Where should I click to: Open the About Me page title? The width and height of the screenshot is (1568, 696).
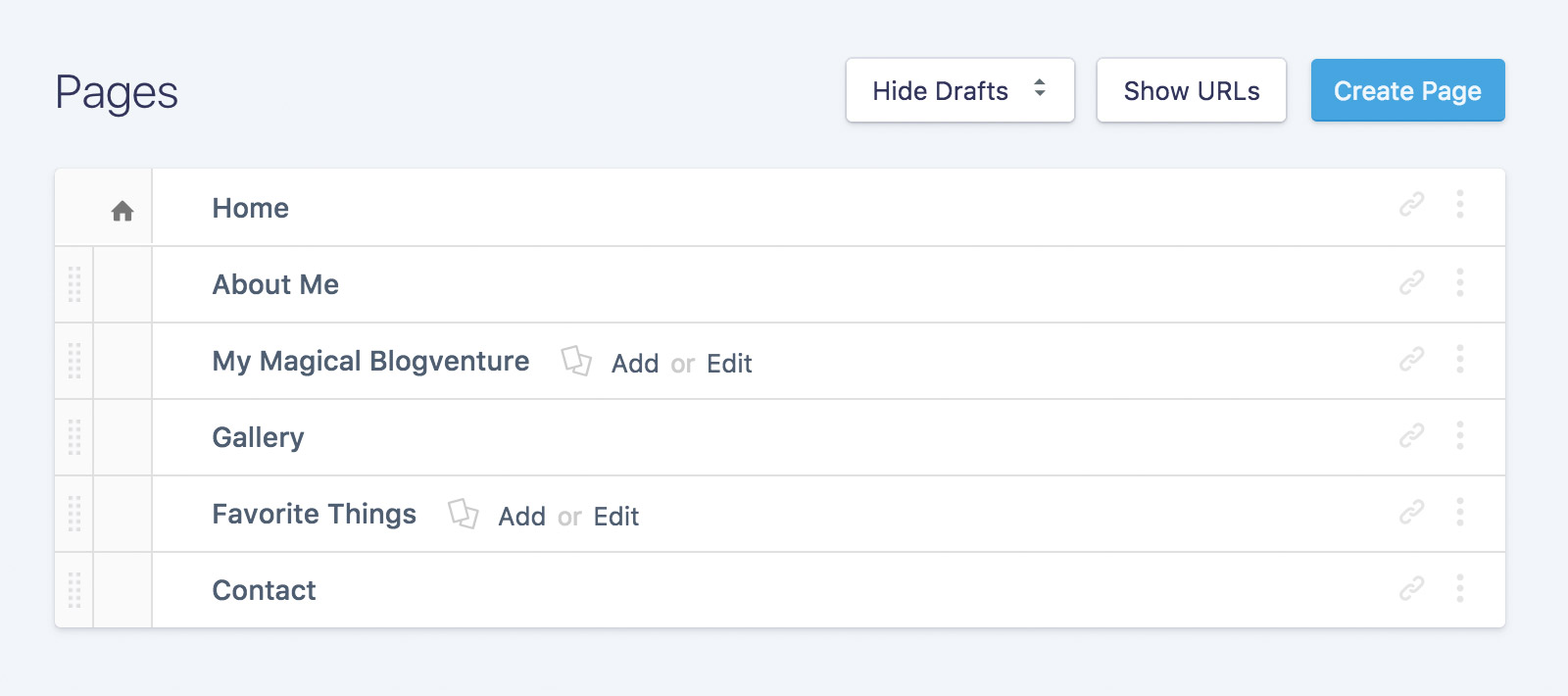click(275, 284)
